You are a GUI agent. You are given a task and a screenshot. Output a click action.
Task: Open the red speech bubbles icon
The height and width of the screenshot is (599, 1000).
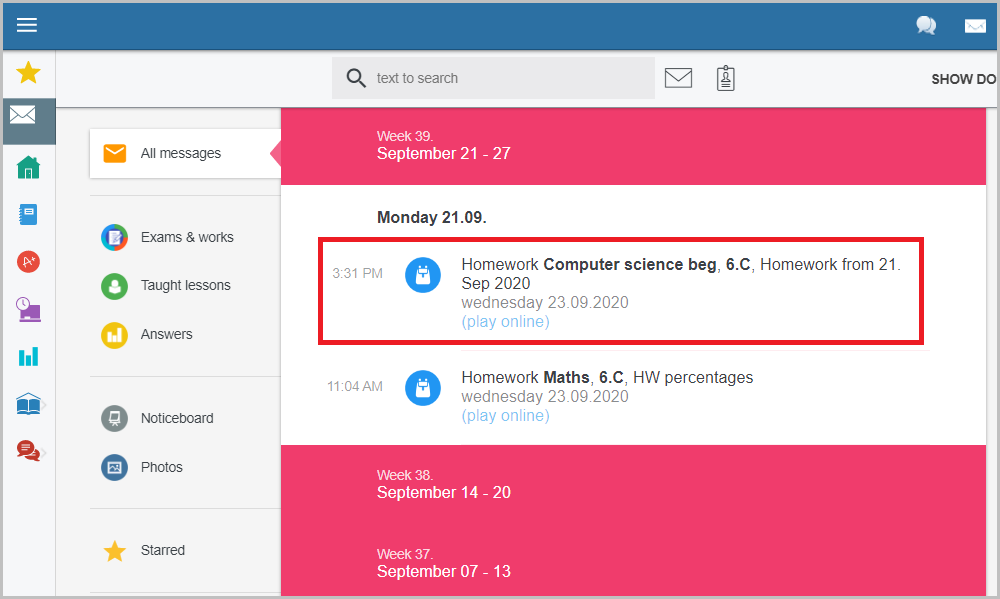coord(28,451)
